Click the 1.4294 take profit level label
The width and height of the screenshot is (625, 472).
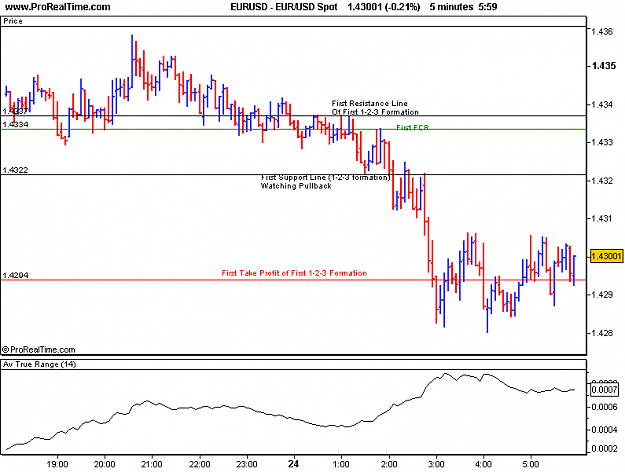point(15,275)
